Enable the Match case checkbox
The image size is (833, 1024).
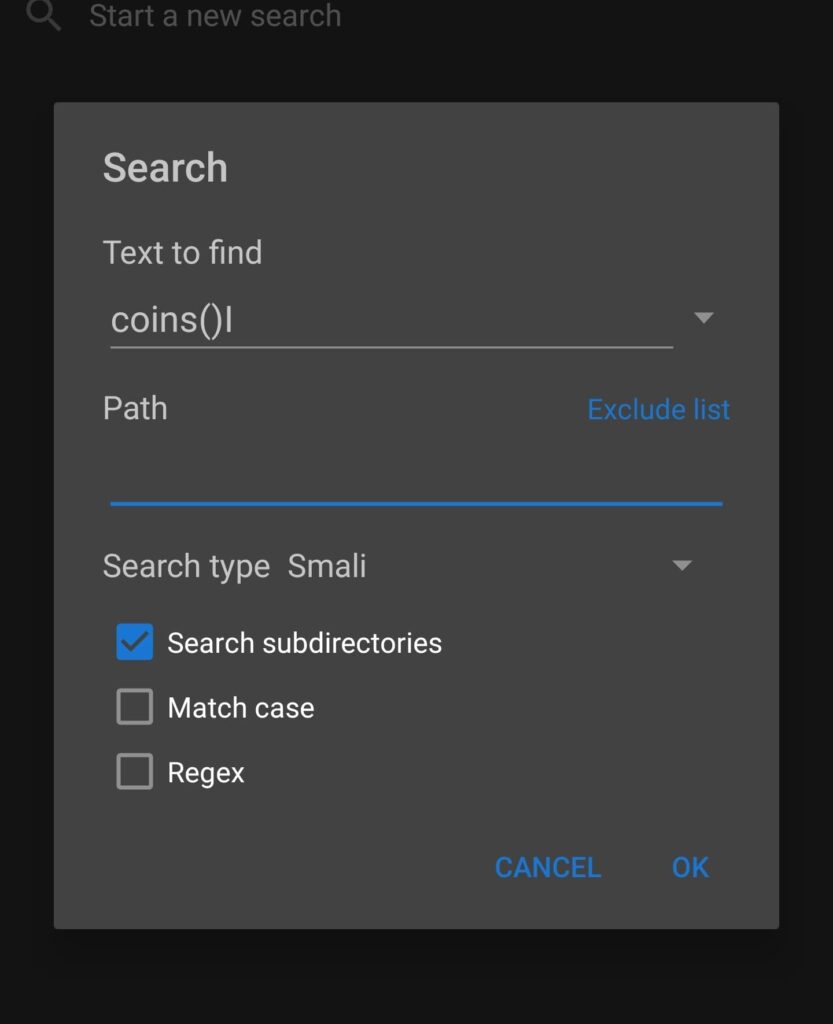click(135, 707)
